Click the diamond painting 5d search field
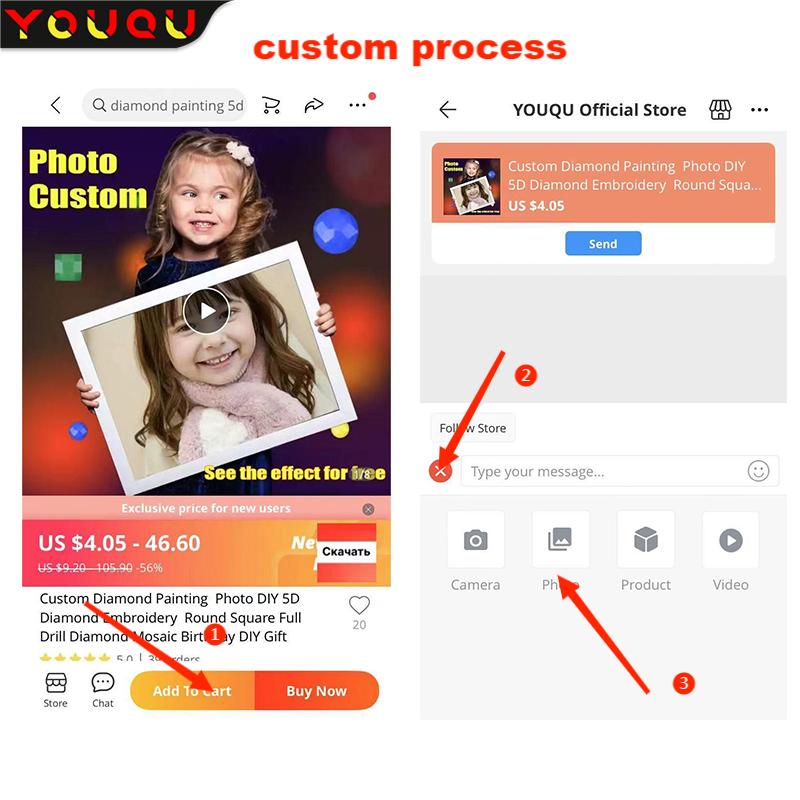This screenshot has height=800, width=800. [x=165, y=105]
